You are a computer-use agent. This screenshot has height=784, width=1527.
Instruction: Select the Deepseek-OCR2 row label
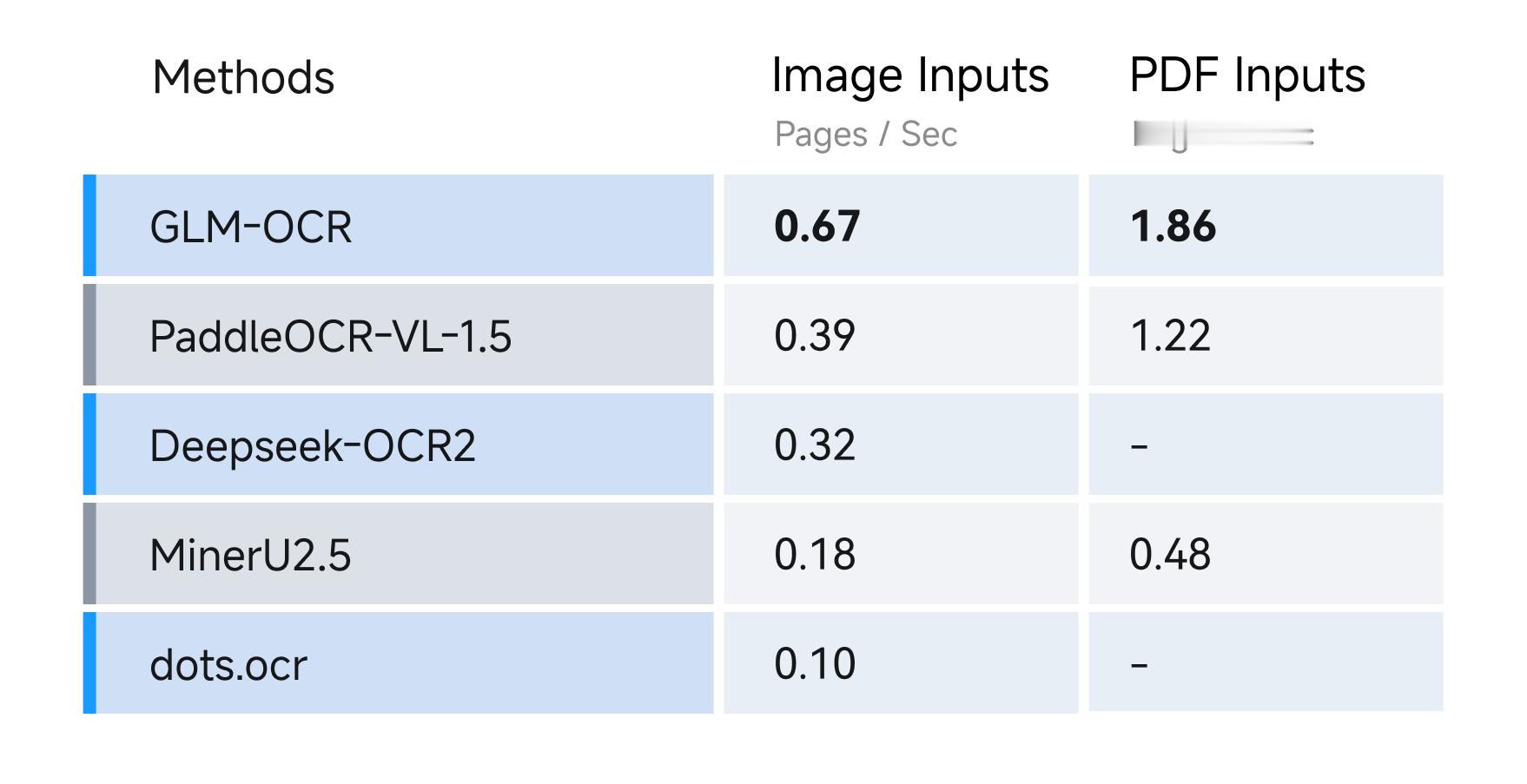pos(399,445)
